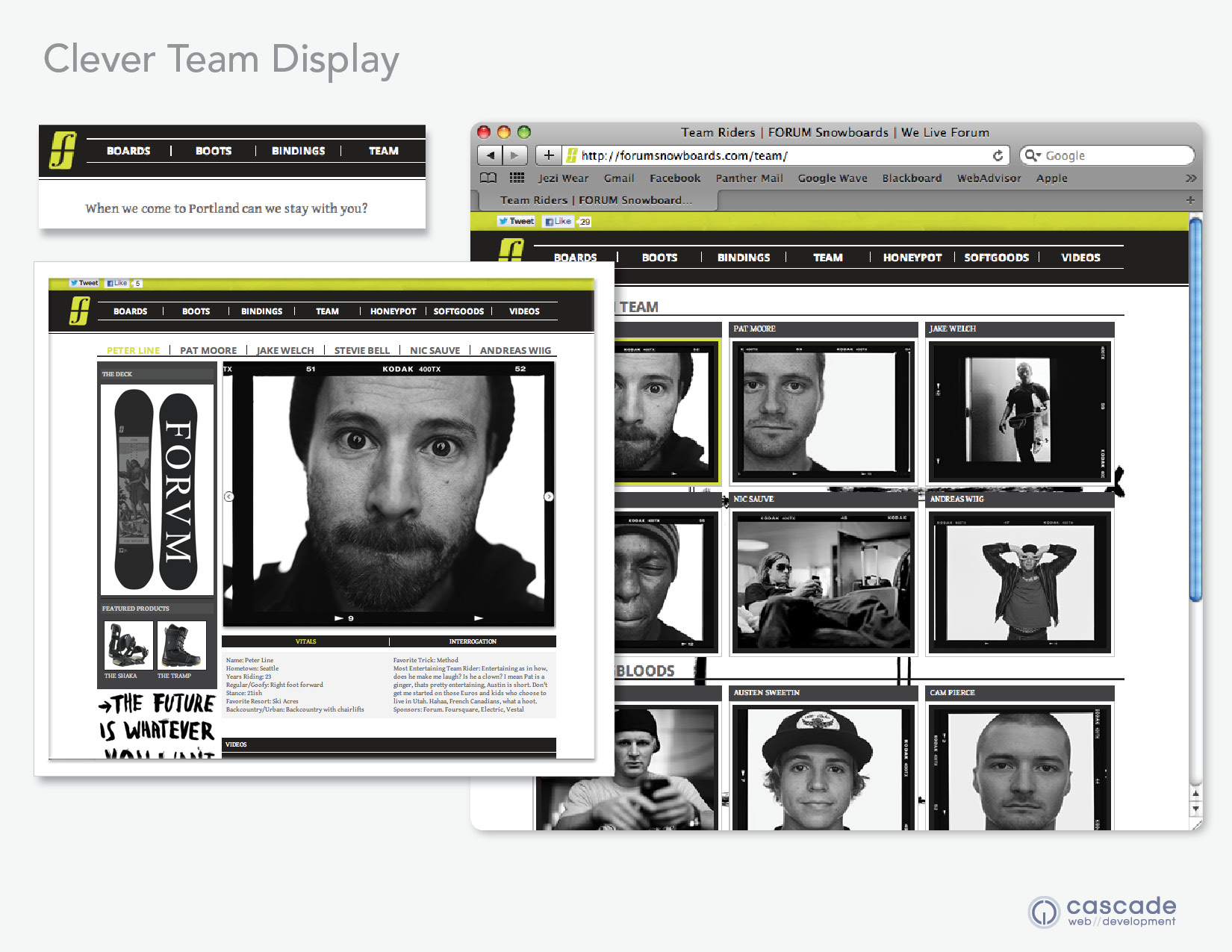Screen dimensions: 1232x952
Task: Open the Andreas Wiig rider photo in the team grid
Action: coord(1020,582)
